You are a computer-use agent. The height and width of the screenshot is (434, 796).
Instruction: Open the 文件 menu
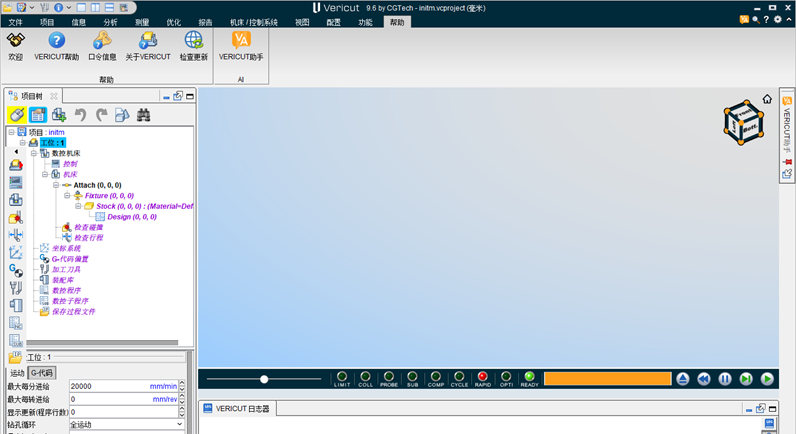click(16, 22)
